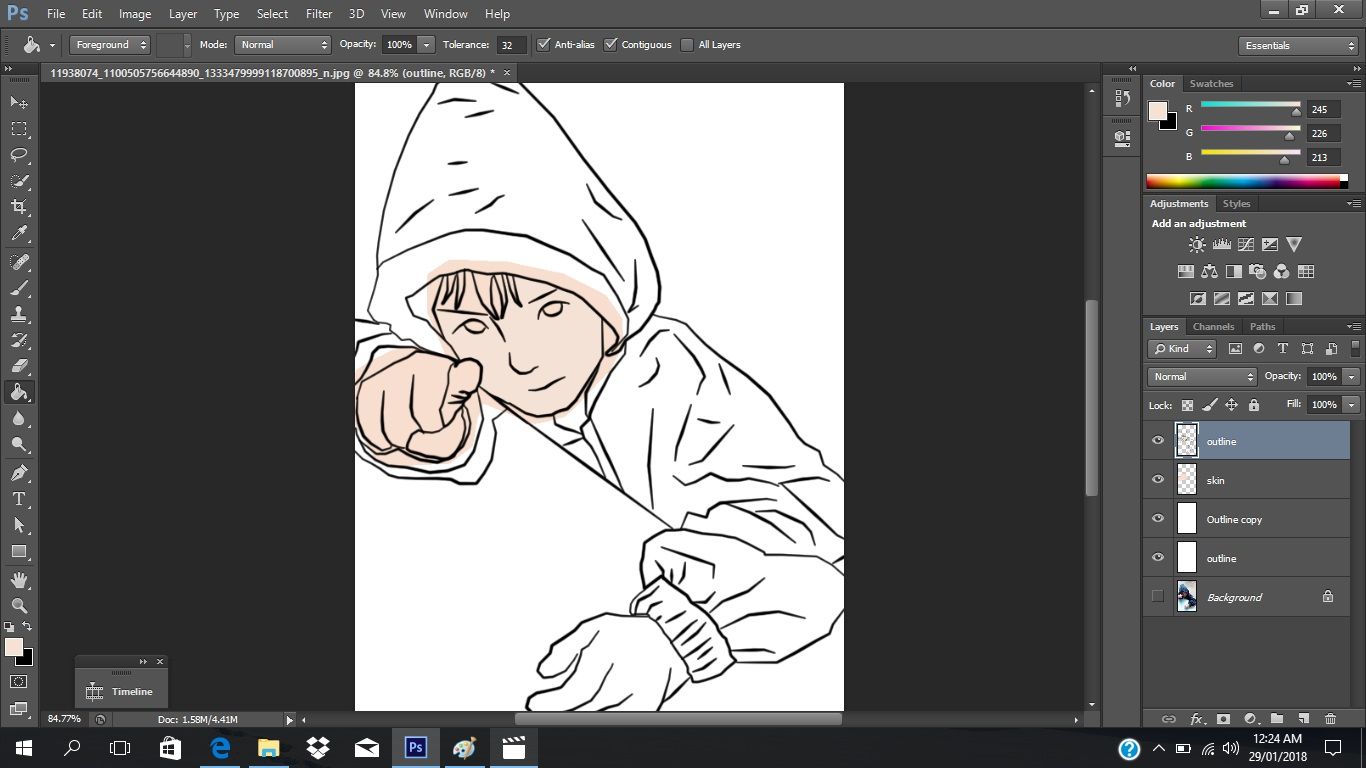The width and height of the screenshot is (1366, 768).
Task: Select the Zoom tool
Action: point(19,606)
